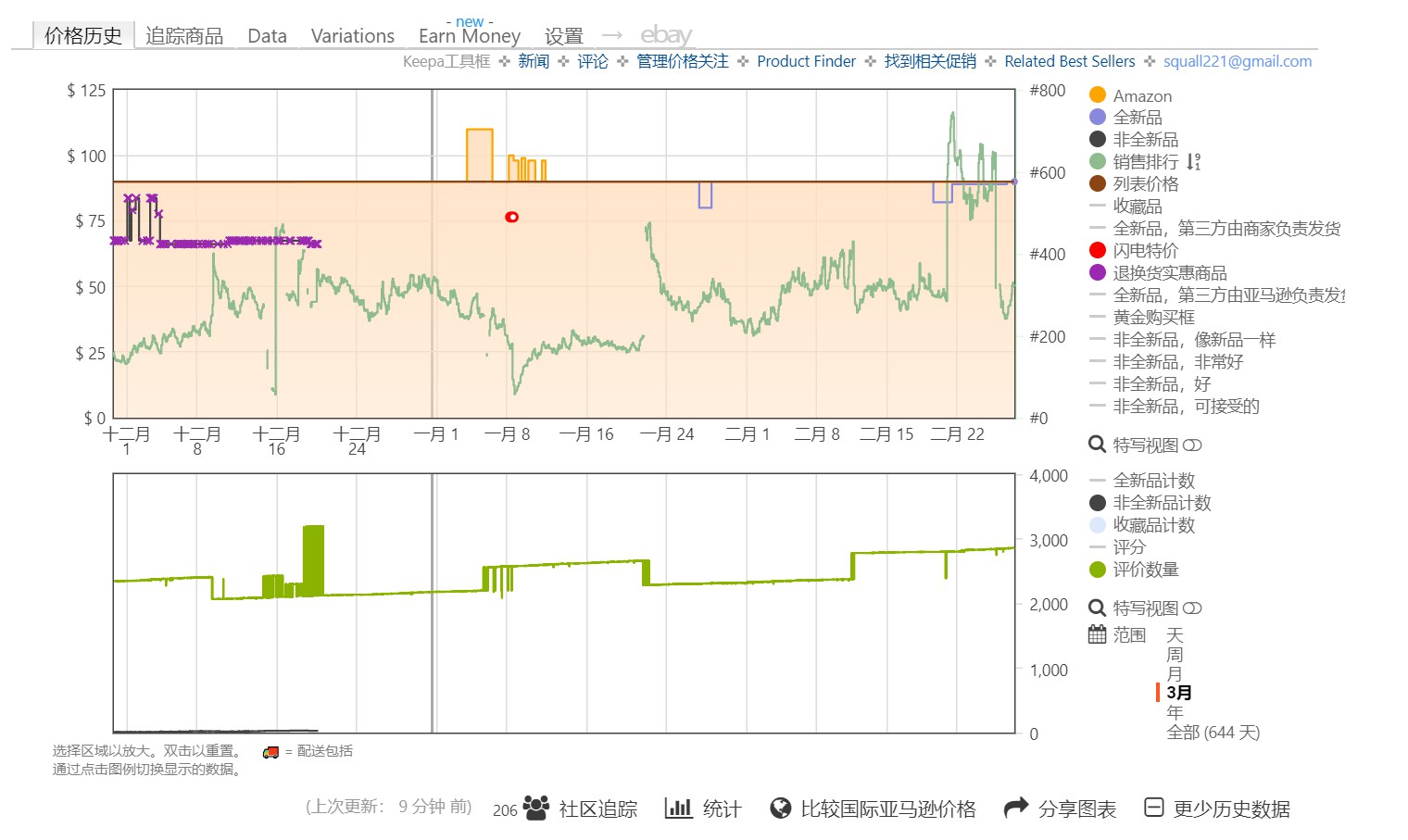The width and height of the screenshot is (1408, 840).
Task: Enable 全新品计数 count line
Action: (1098, 481)
